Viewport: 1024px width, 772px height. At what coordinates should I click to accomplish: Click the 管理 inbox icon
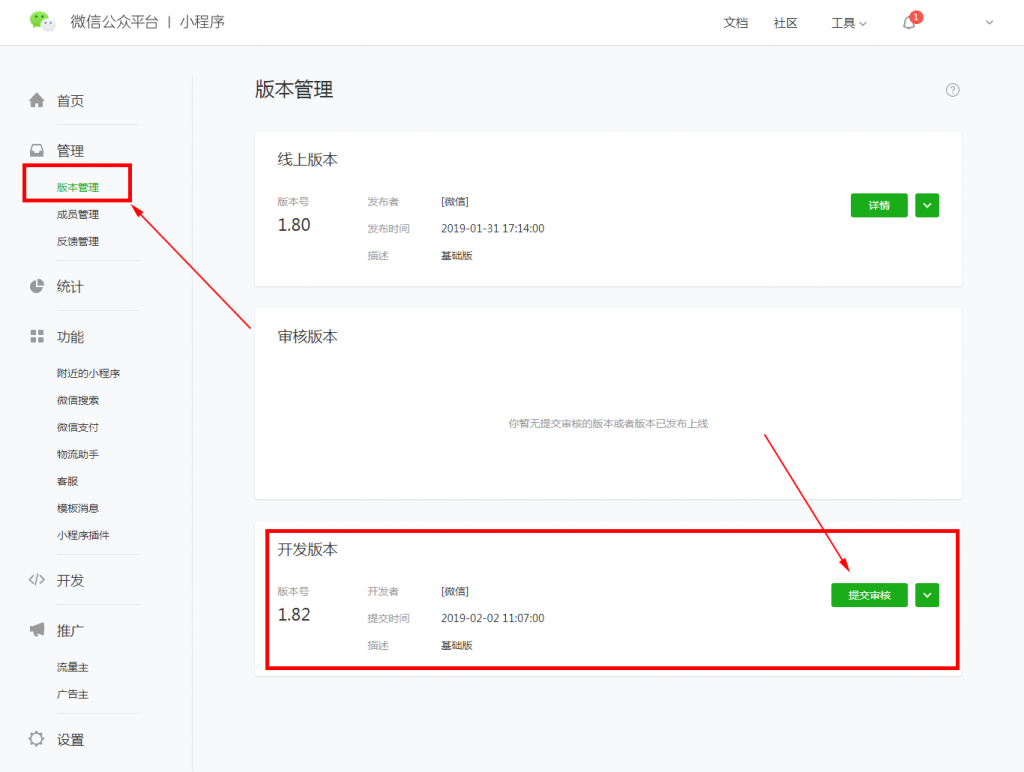pos(37,151)
